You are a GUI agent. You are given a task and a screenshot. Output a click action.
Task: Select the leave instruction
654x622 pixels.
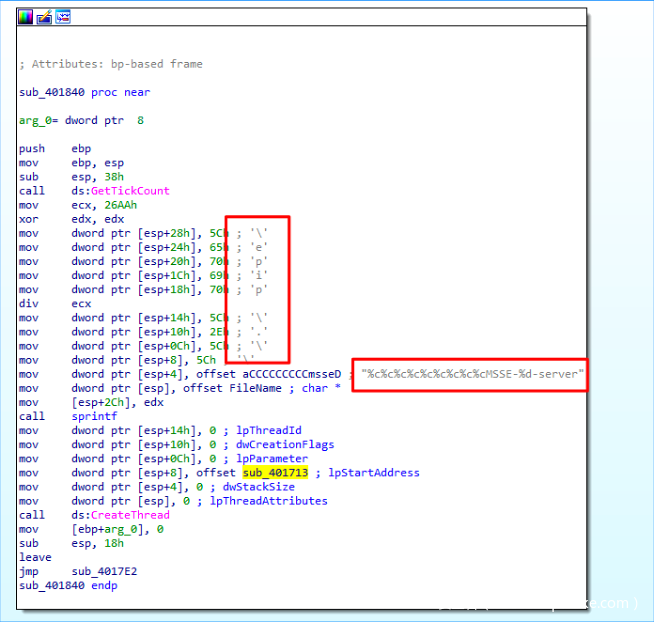point(34,557)
